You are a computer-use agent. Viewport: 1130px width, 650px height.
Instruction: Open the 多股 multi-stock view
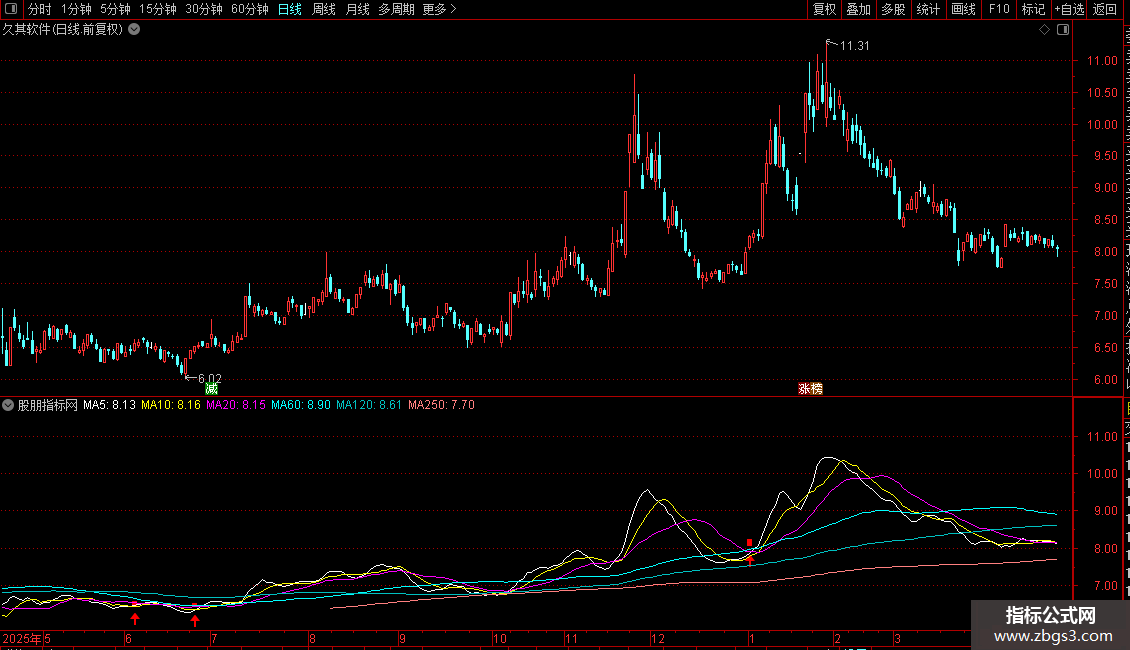(x=893, y=9)
